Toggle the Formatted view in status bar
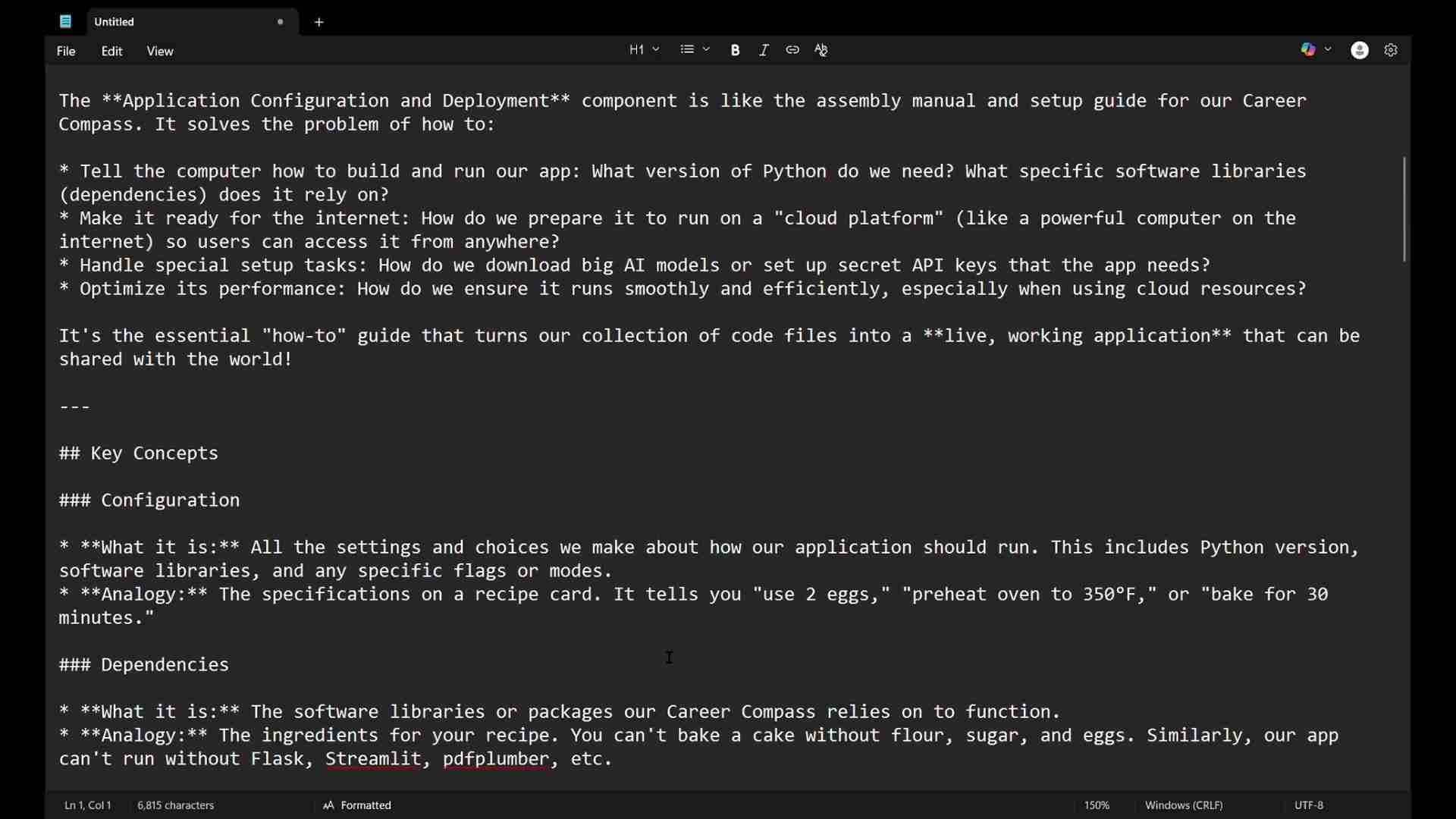Viewport: 1456px width, 819px height. pos(357,805)
